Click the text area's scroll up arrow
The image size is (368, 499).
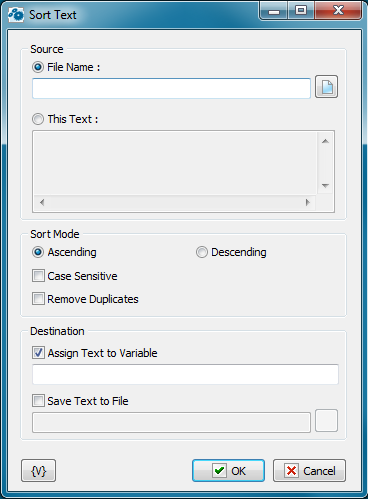[325, 141]
